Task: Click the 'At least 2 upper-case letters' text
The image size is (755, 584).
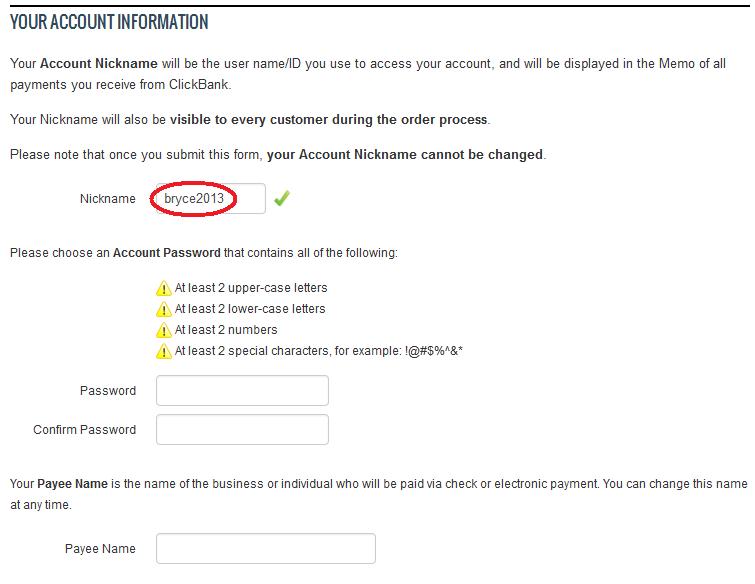Action: (251, 288)
